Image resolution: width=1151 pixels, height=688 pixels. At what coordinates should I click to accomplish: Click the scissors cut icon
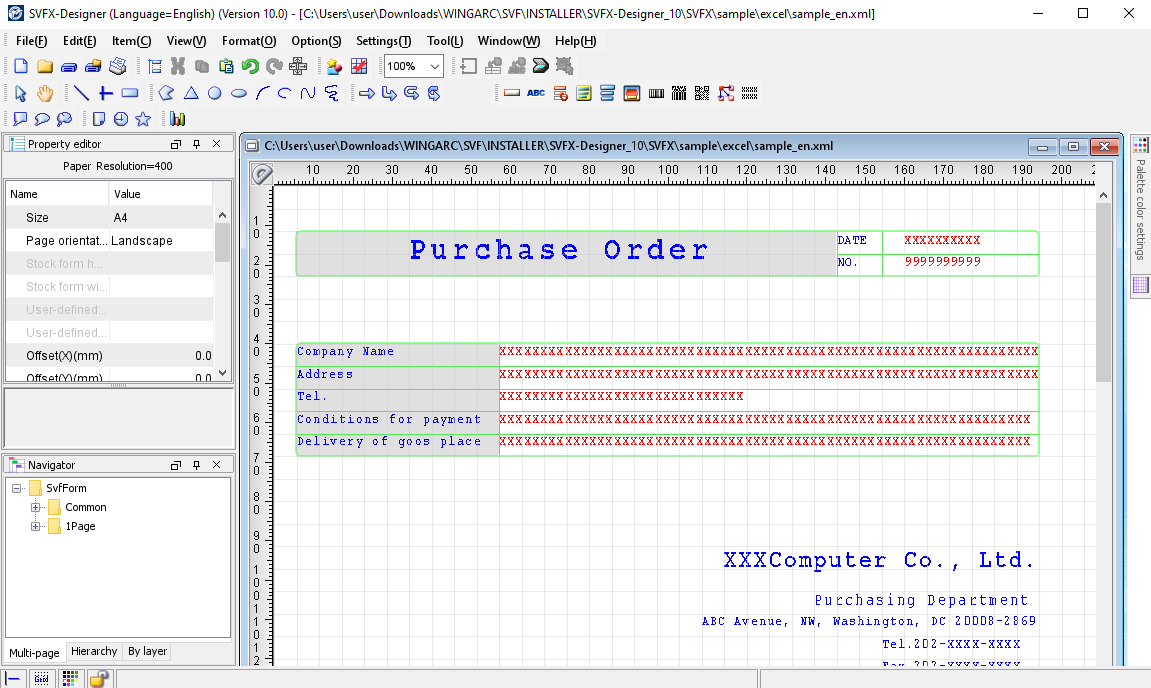tap(178, 66)
